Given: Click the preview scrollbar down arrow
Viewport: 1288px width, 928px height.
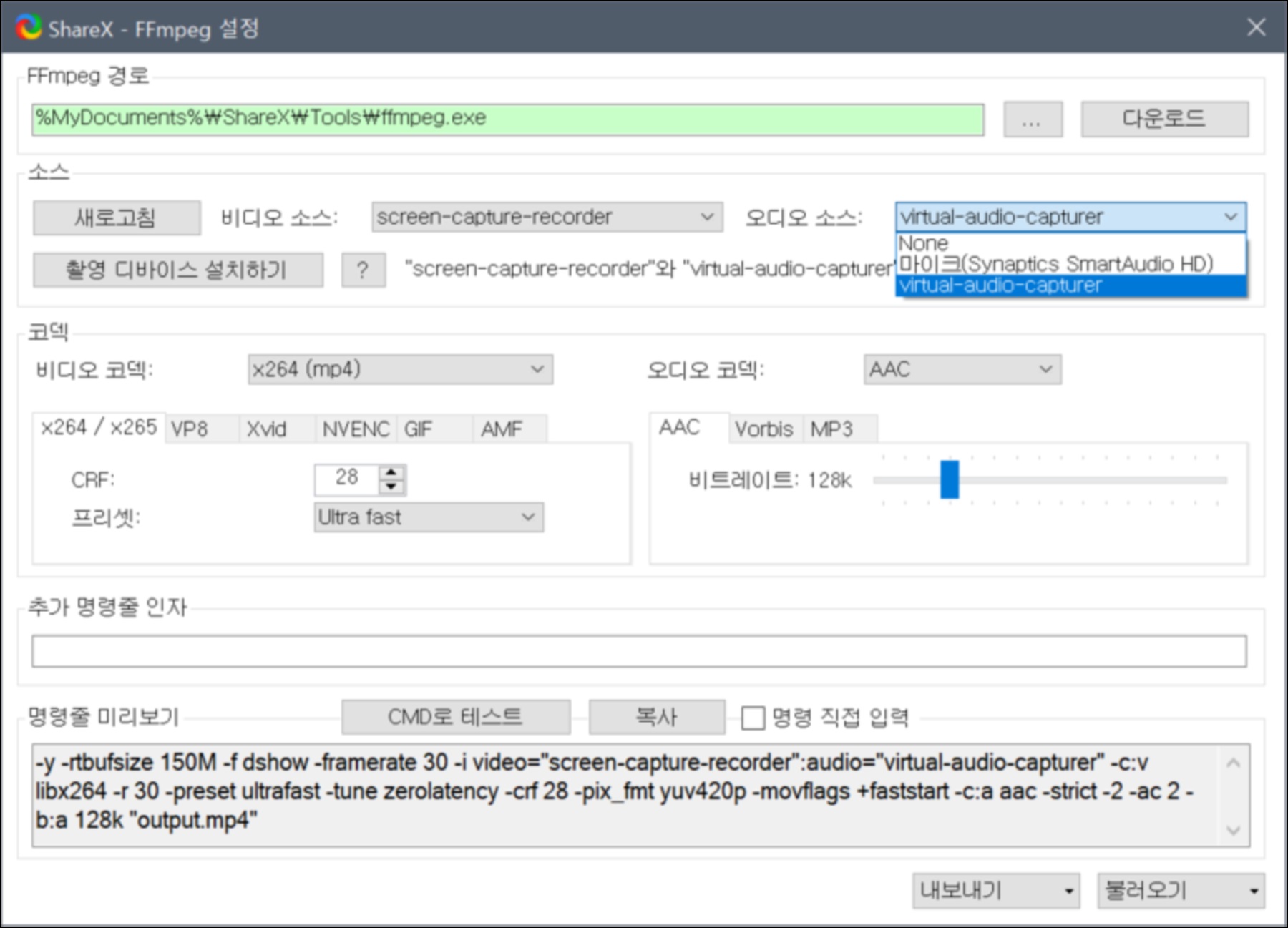Looking at the screenshot, I should coord(1234,830).
